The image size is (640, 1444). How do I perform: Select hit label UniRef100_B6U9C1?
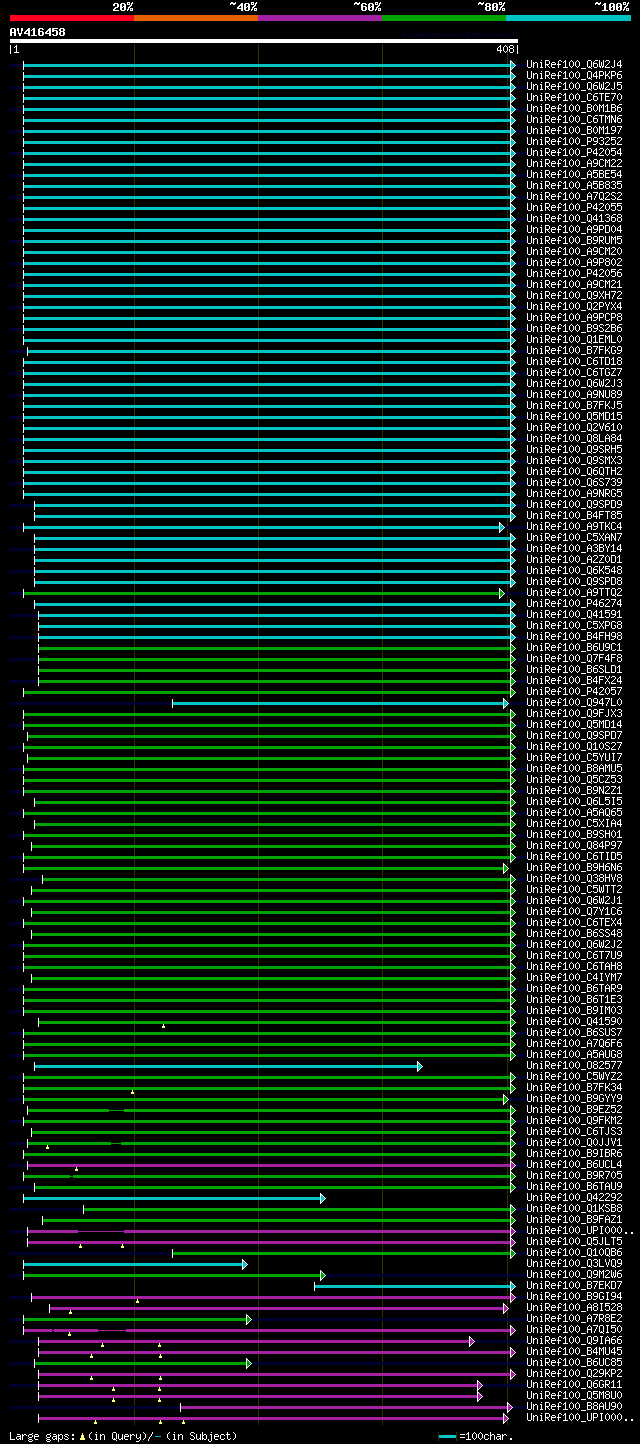coord(574,648)
